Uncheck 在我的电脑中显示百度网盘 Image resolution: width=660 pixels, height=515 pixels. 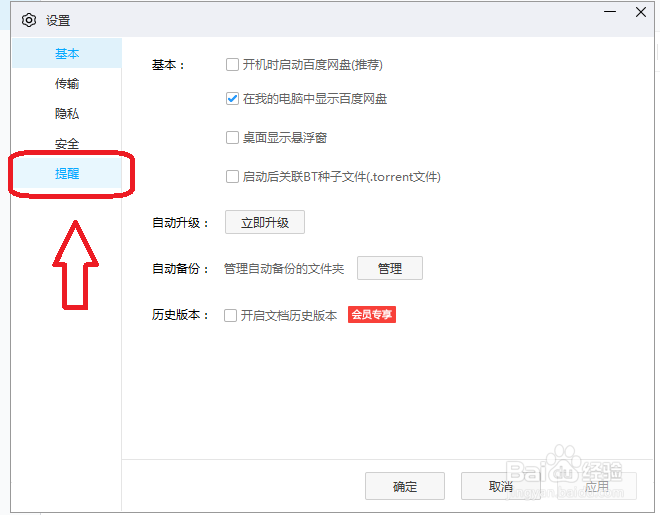[x=232, y=99]
